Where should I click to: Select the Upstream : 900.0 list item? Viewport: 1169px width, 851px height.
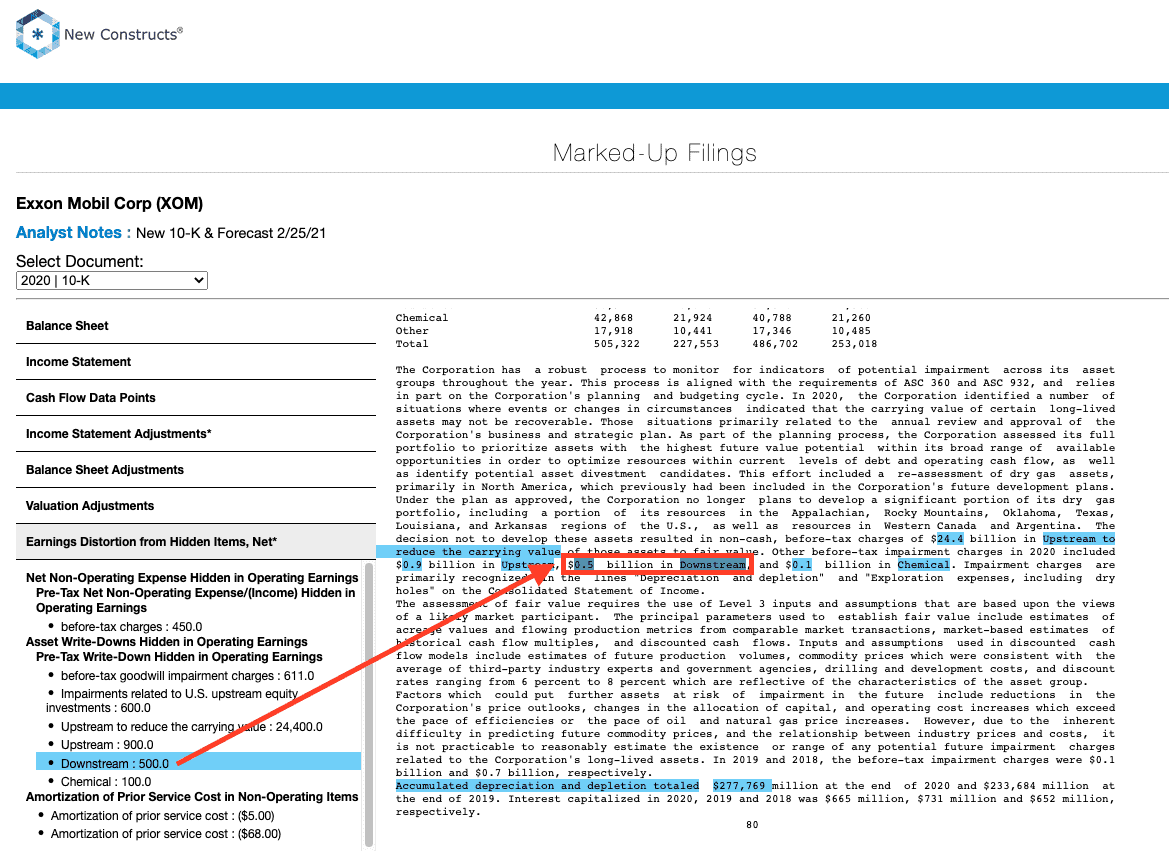tap(107, 744)
